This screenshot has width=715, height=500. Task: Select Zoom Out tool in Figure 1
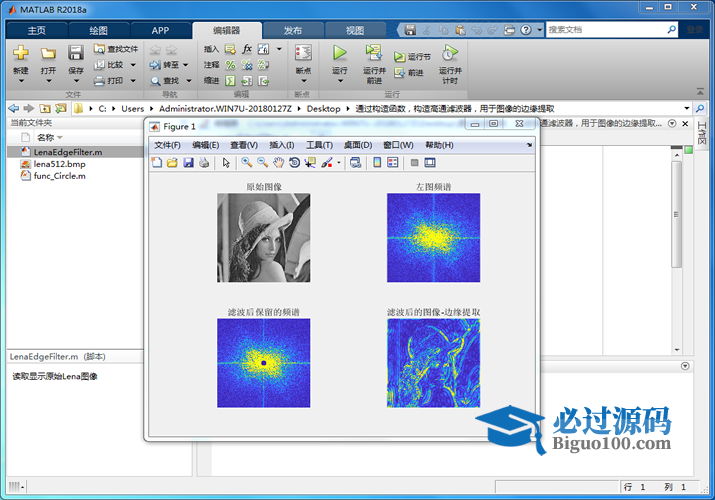[x=262, y=162]
